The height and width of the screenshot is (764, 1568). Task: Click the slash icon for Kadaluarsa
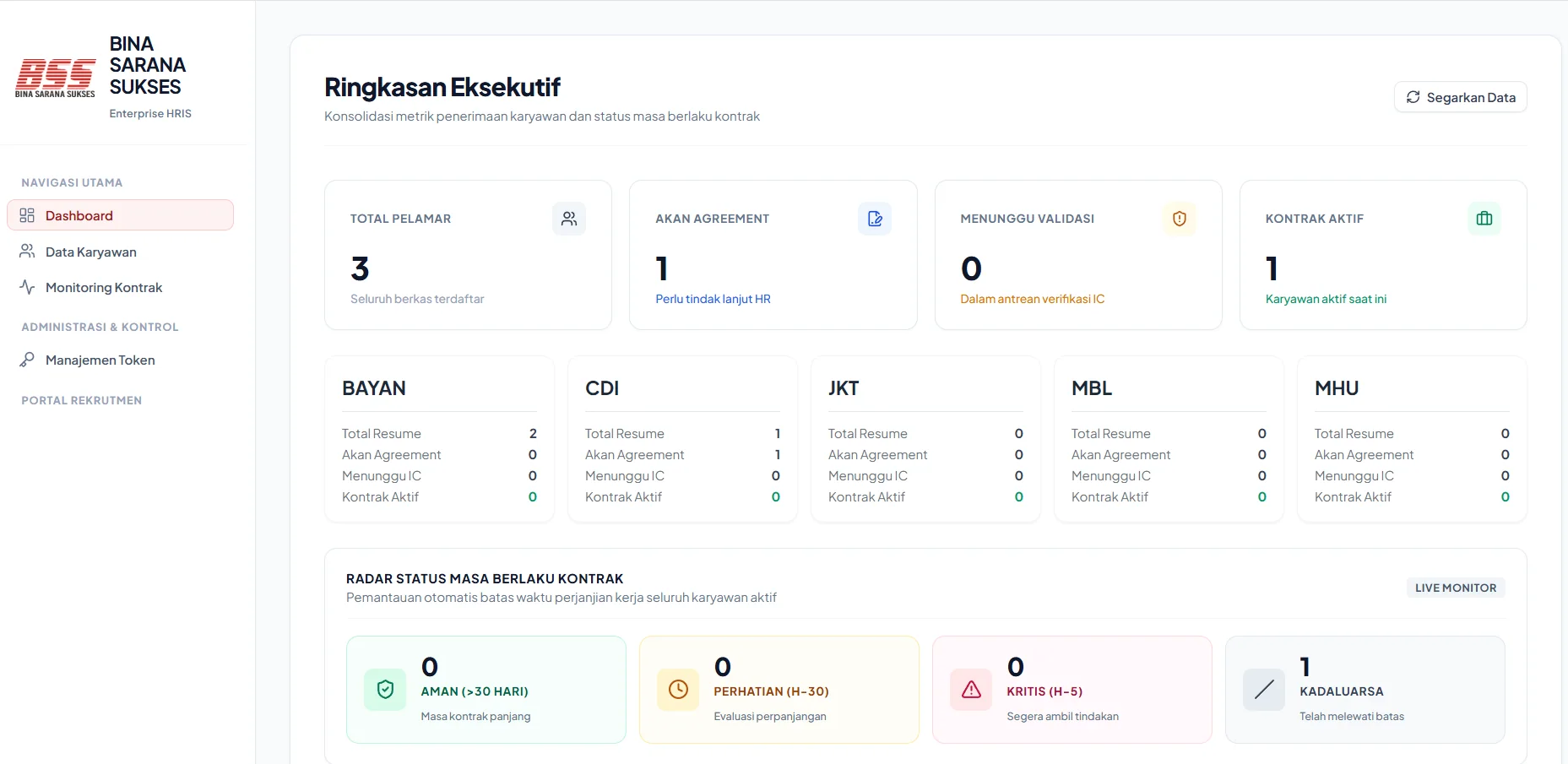point(1264,690)
